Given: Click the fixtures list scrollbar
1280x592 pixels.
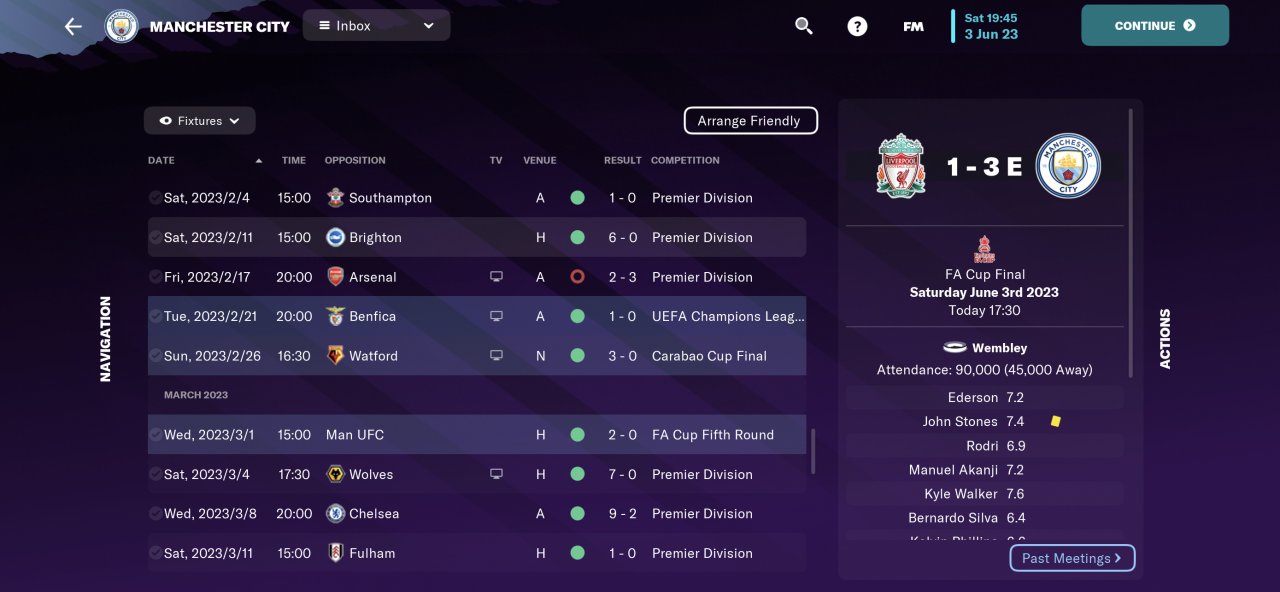Looking at the screenshot, I should 813,452.
